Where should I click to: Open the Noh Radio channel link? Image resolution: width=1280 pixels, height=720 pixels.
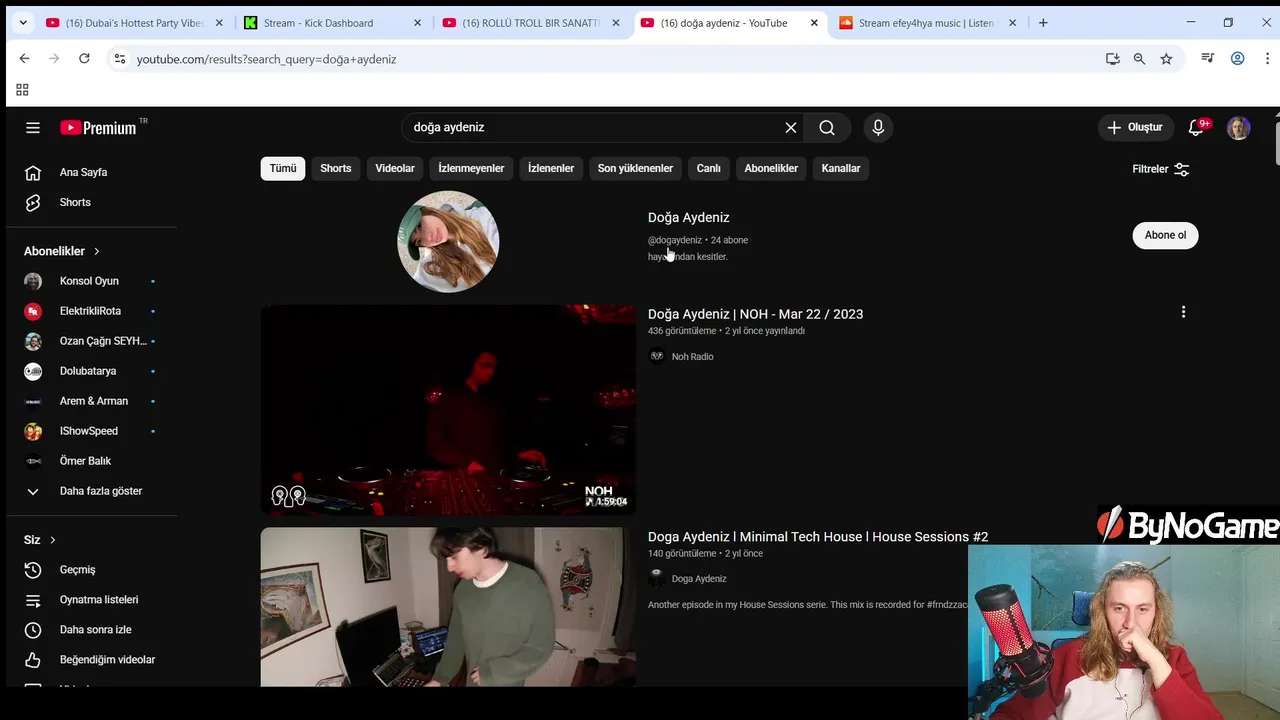tap(692, 356)
